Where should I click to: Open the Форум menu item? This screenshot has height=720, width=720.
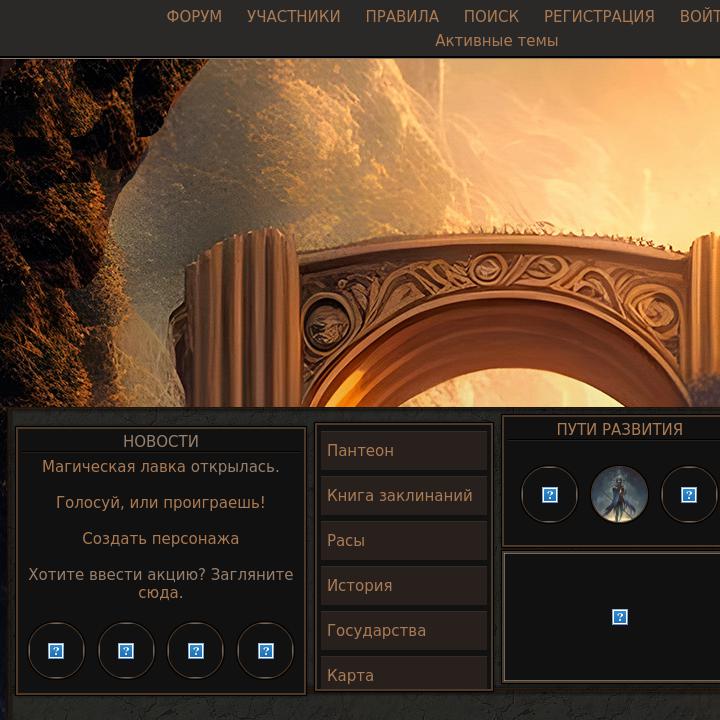194,17
